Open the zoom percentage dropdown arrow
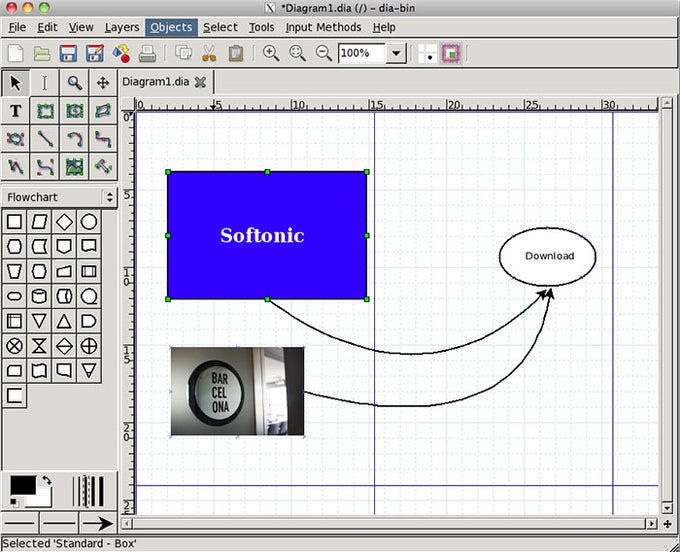680x552 pixels. click(396, 53)
